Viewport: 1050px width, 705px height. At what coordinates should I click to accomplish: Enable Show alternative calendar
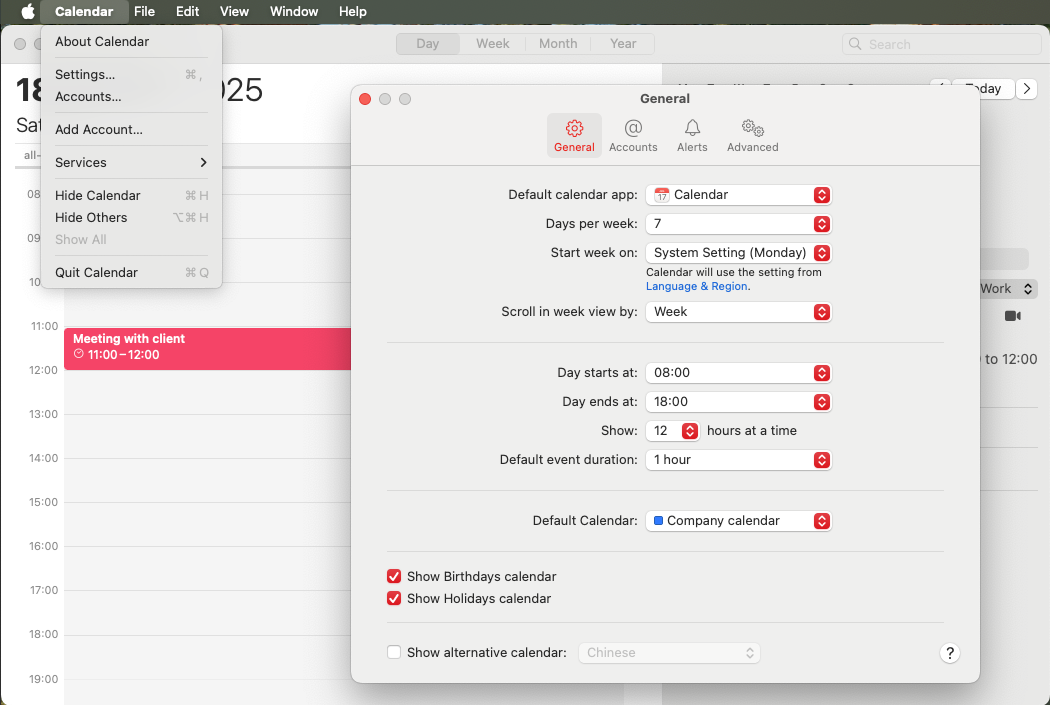(x=394, y=651)
